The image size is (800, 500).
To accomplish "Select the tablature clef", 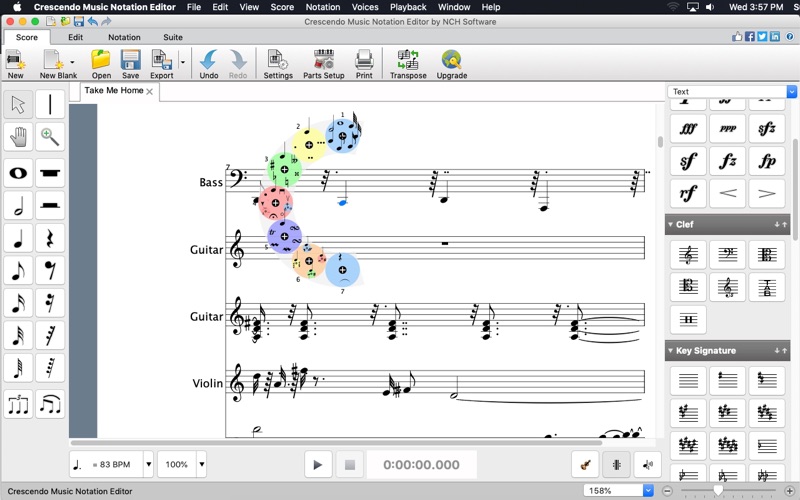I will pos(767,287).
